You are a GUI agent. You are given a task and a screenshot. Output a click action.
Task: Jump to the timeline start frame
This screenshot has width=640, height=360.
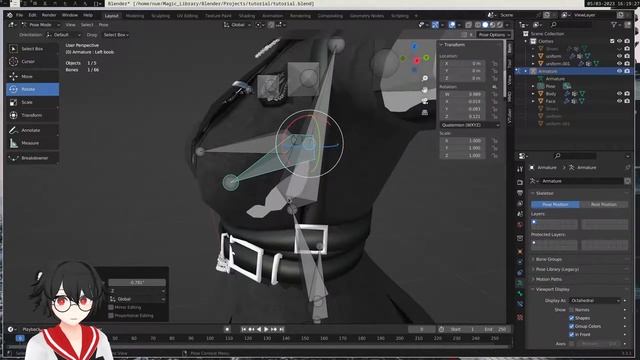point(244,329)
